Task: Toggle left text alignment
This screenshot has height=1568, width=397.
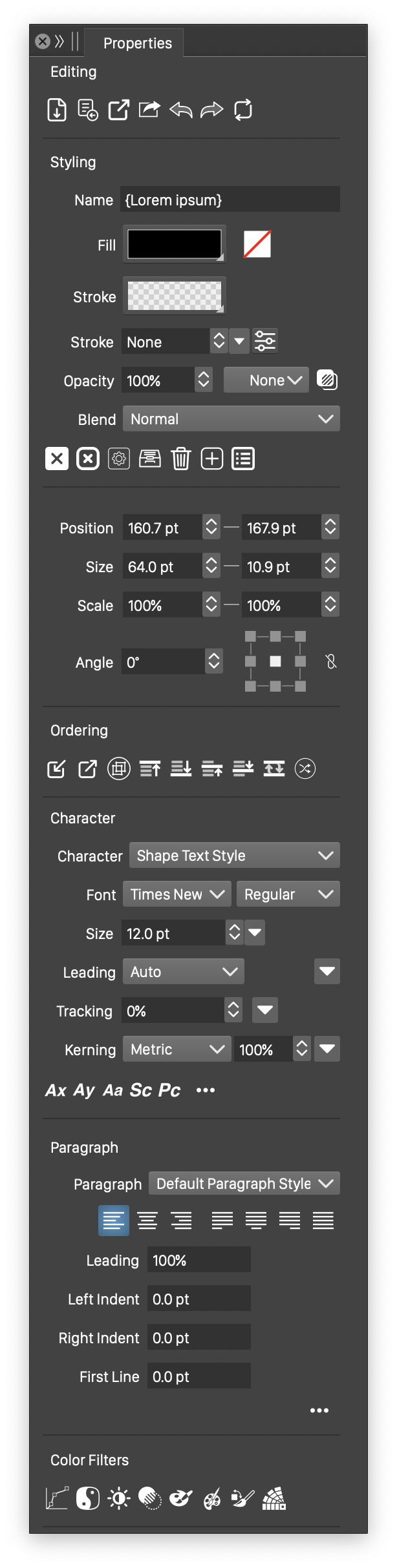Action: [x=114, y=1221]
